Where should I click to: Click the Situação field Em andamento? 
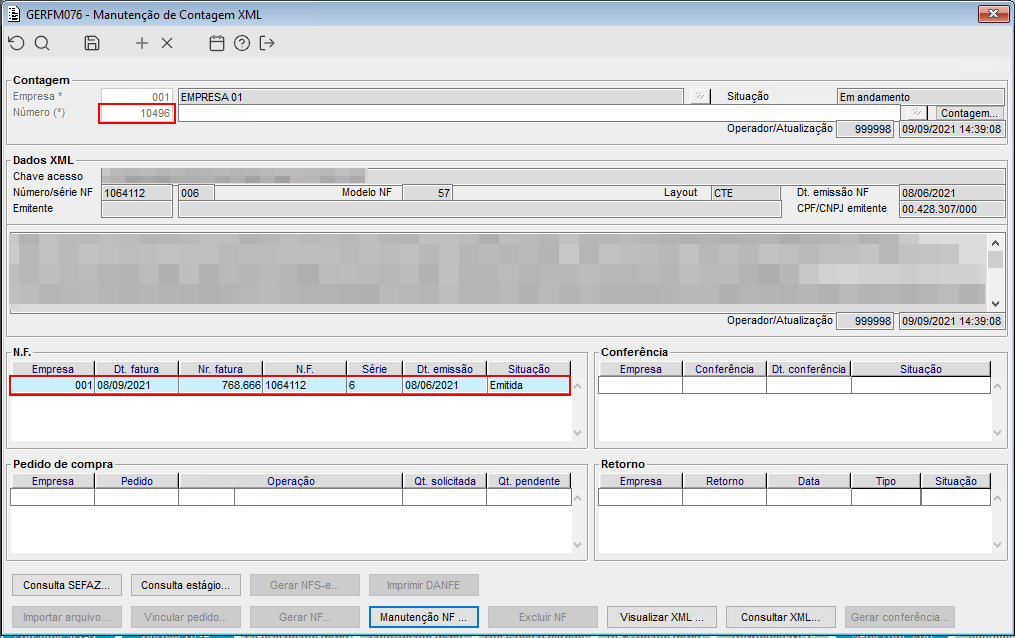[920, 96]
